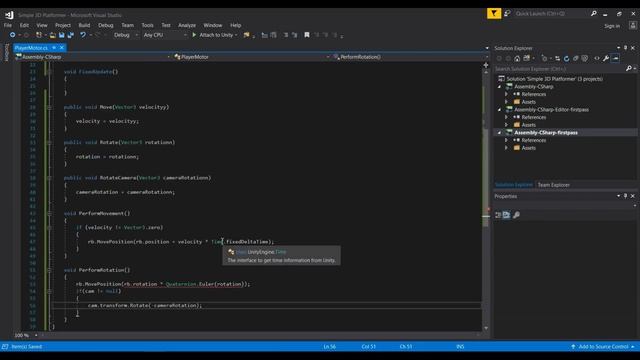This screenshot has height=360, width=640.
Task: Select Assembly-CSharp-firstpass project in the tree
Action: pos(546,133)
